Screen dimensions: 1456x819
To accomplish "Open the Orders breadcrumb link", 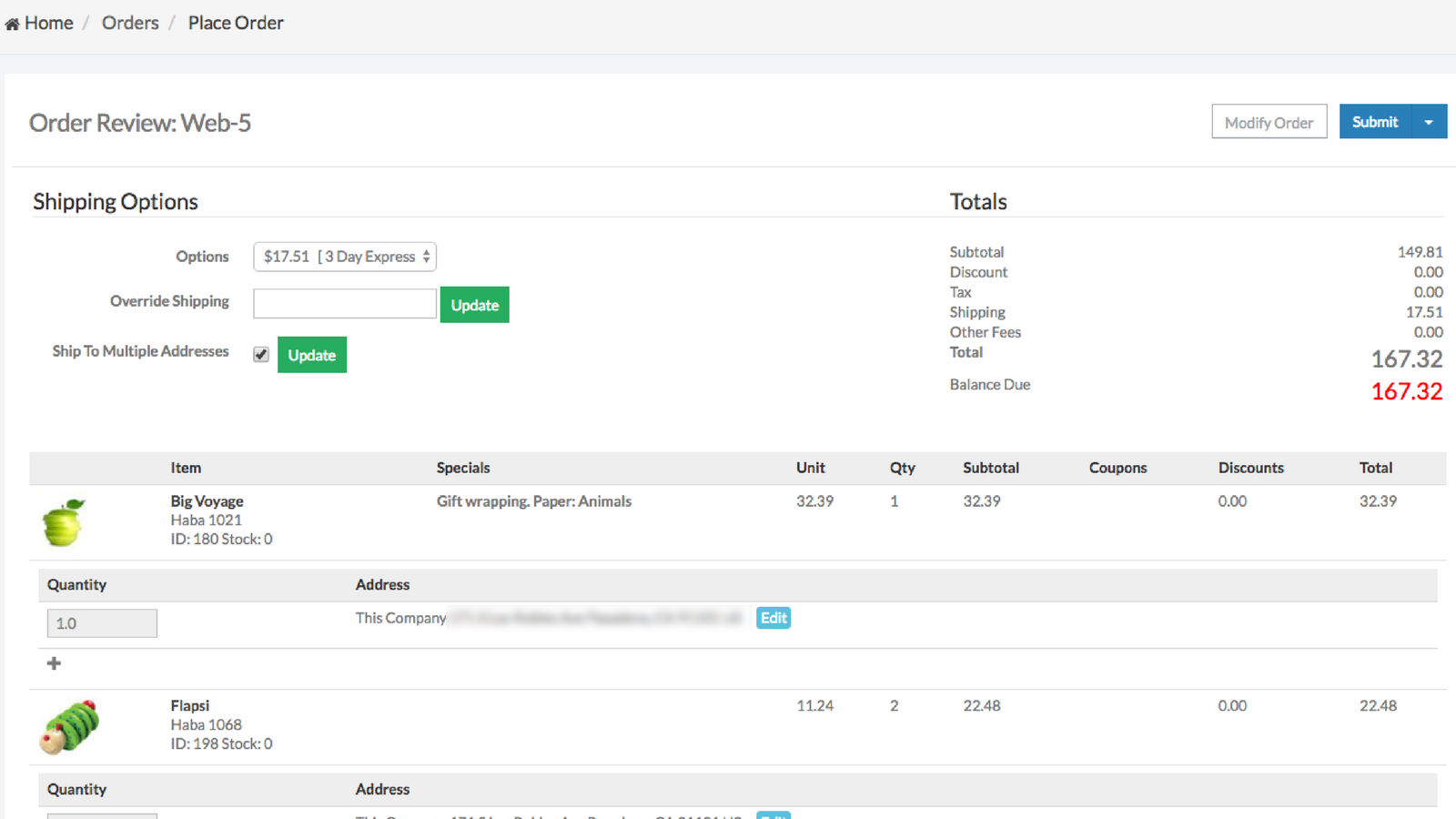I will [x=130, y=23].
